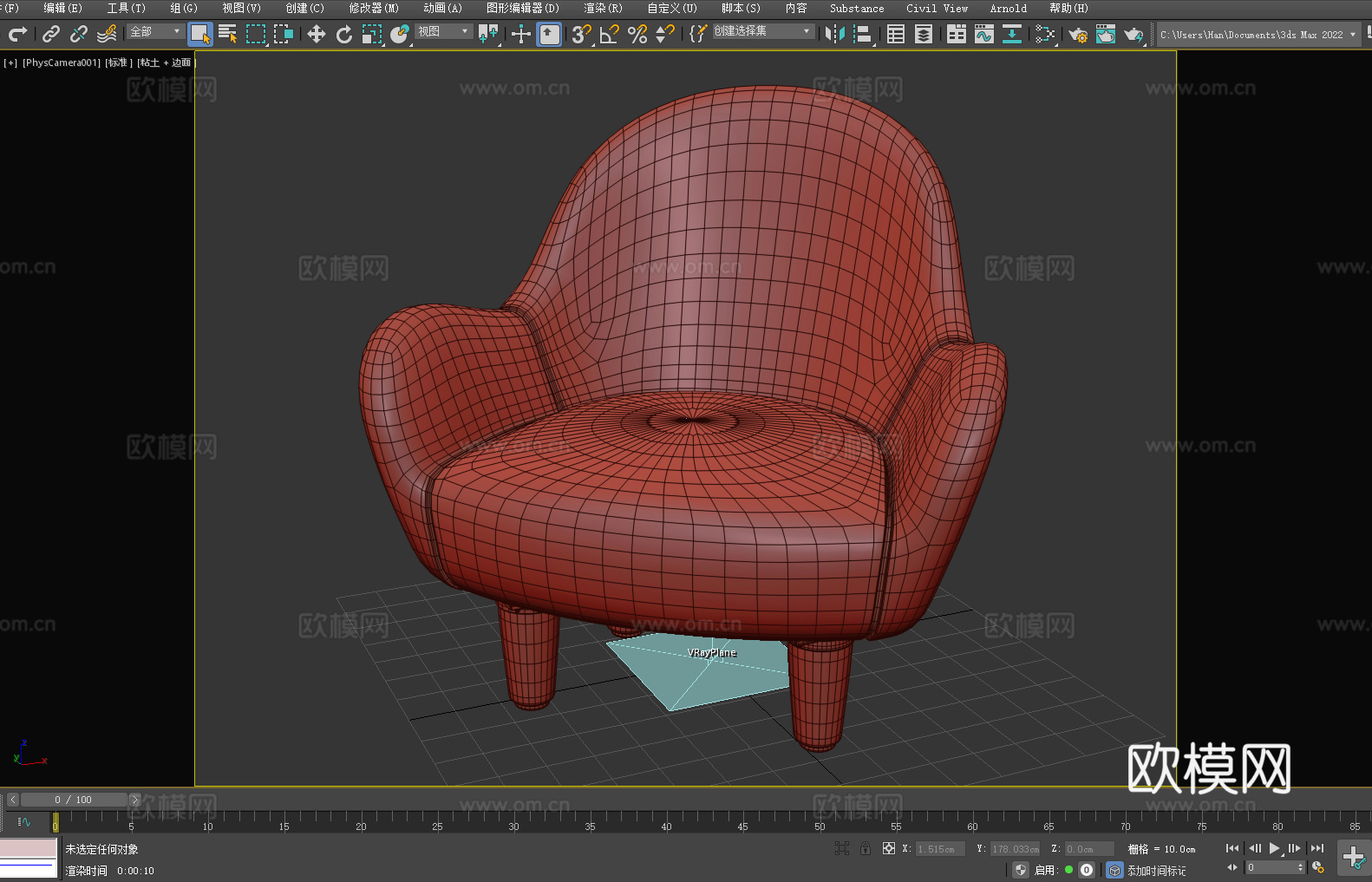Open the 编辑(E) menu

click(x=62, y=8)
